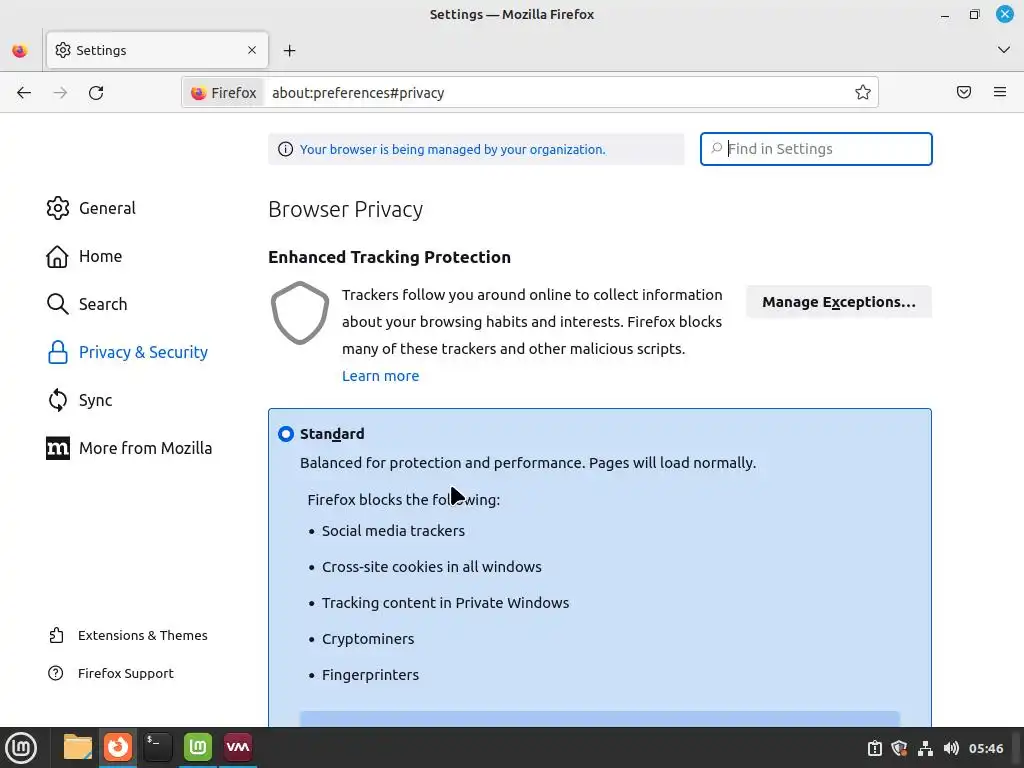Open the terminal from taskbar

pos(157,748)
